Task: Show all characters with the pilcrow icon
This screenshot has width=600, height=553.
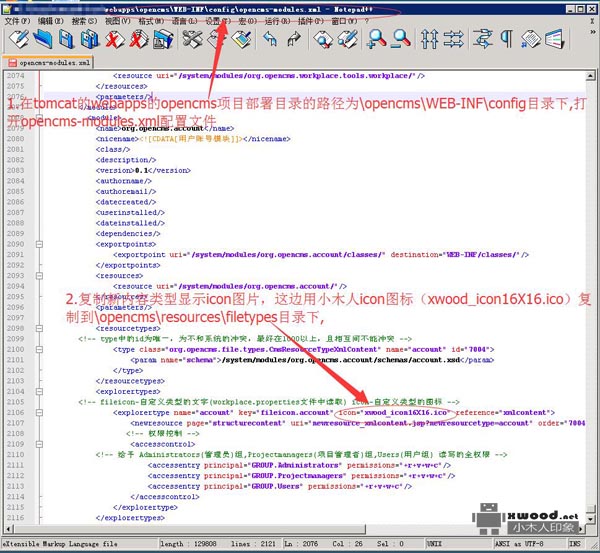Action: click(506, 39)
